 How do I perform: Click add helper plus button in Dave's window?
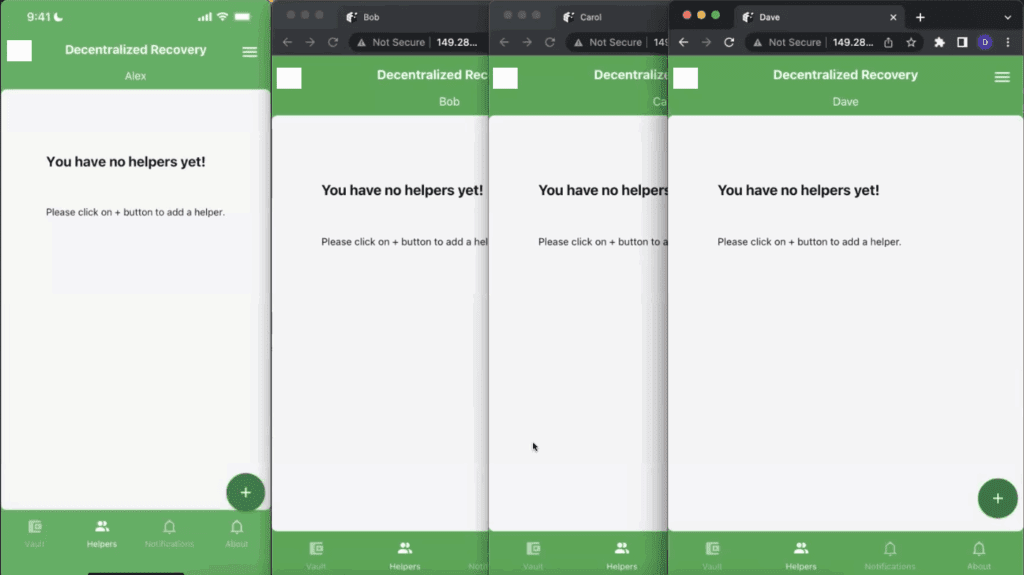pos(996,498)
